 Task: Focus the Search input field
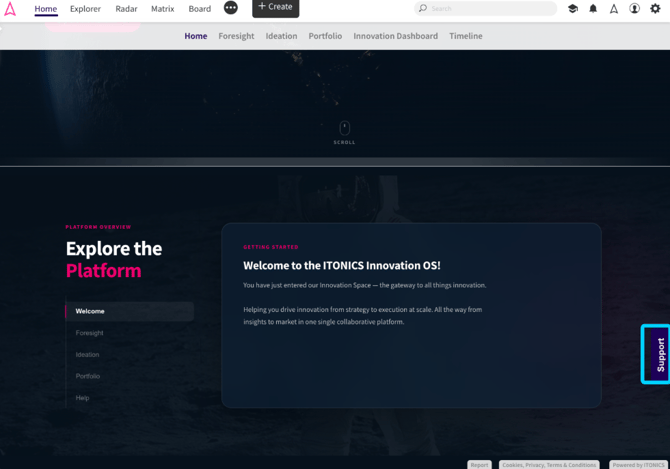click(x=485, y=9)
